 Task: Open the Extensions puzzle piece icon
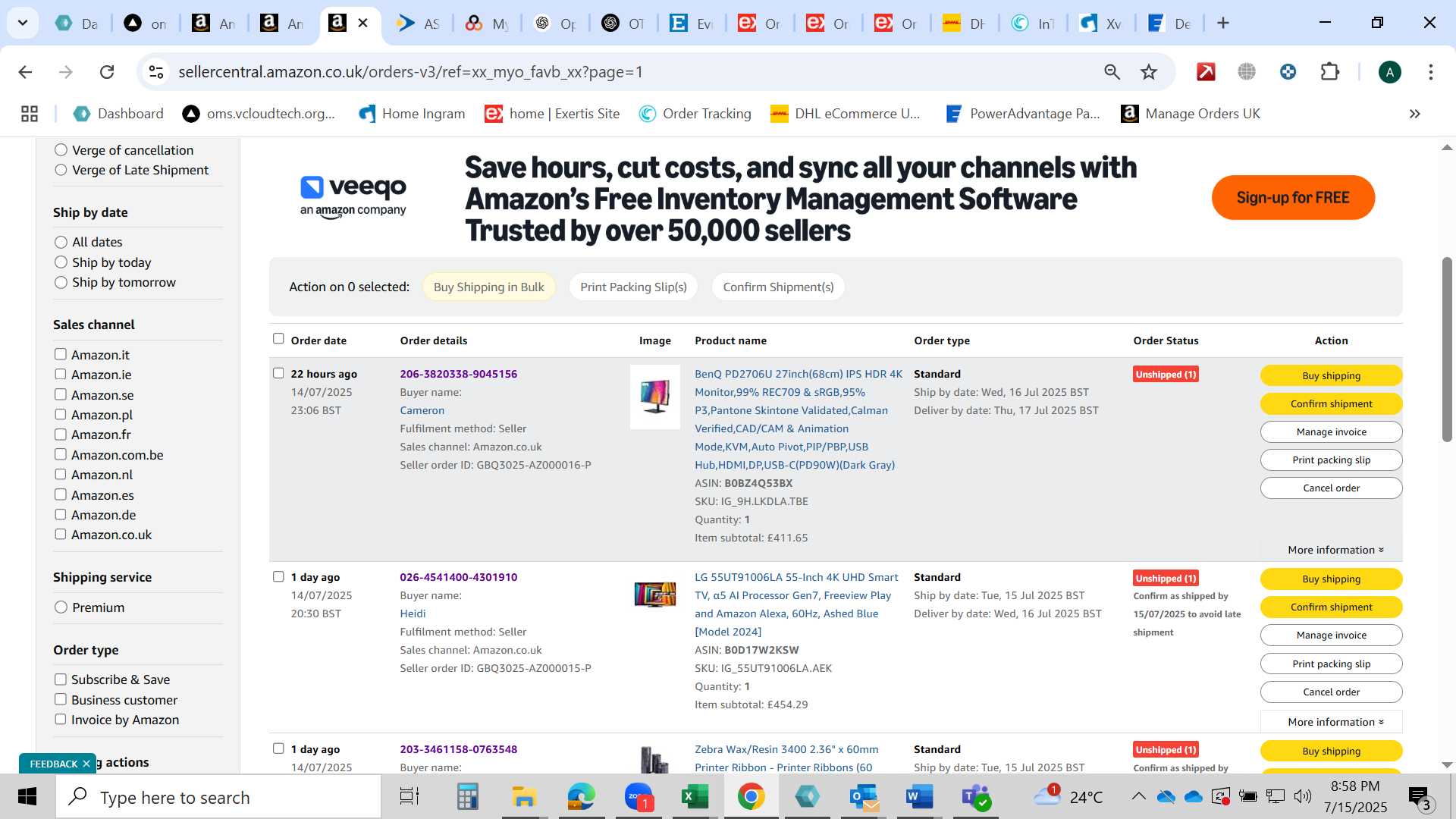[1330, 72]
